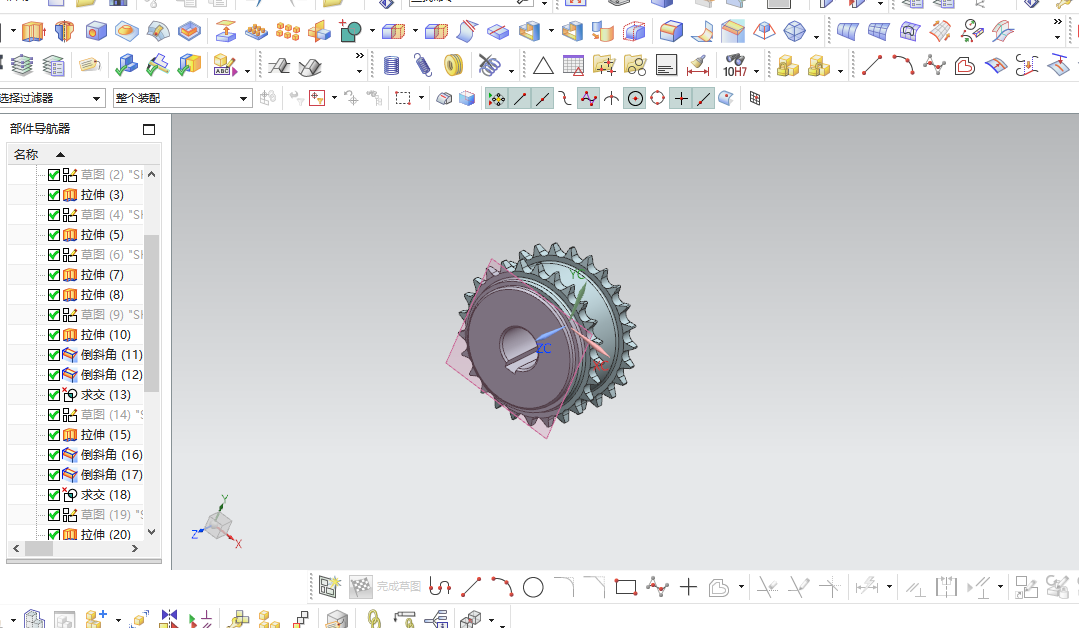The image size is (1079, 628).
Task: Uncheck the 拉伸 (3) feature checkbox
Action: (x=54, y=195)
